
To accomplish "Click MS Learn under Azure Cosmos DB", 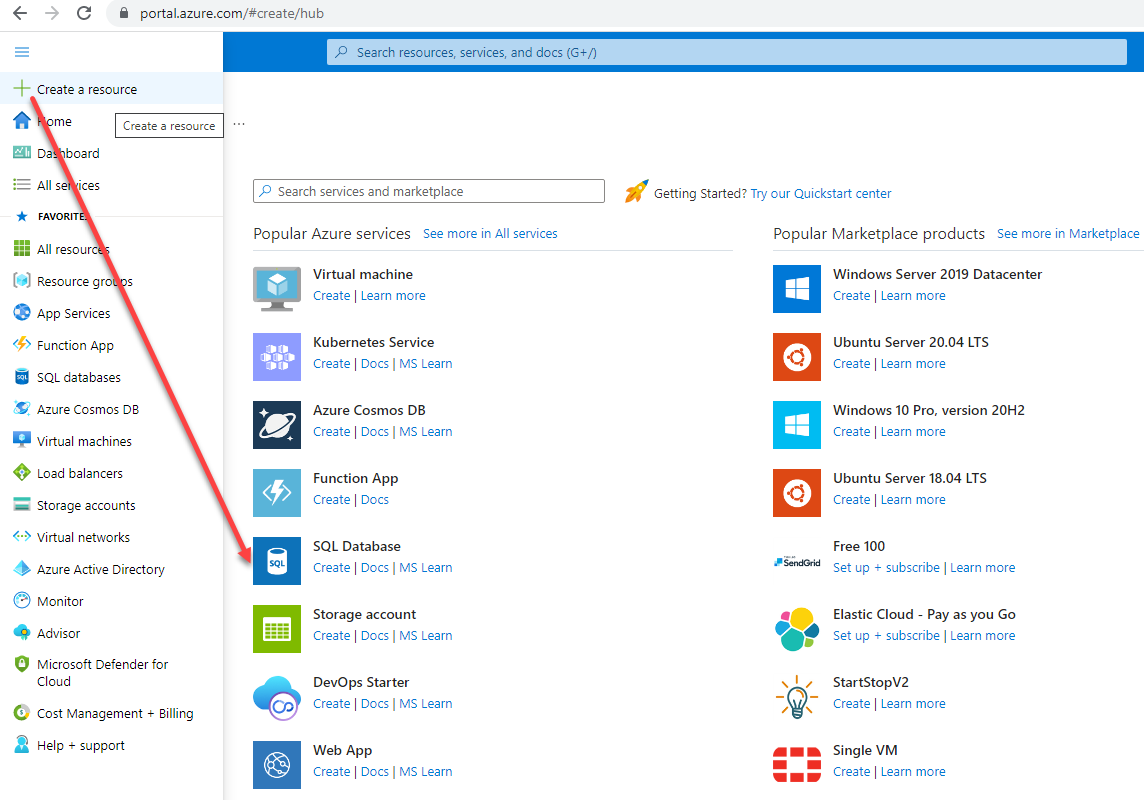I will tap(425, 431).
